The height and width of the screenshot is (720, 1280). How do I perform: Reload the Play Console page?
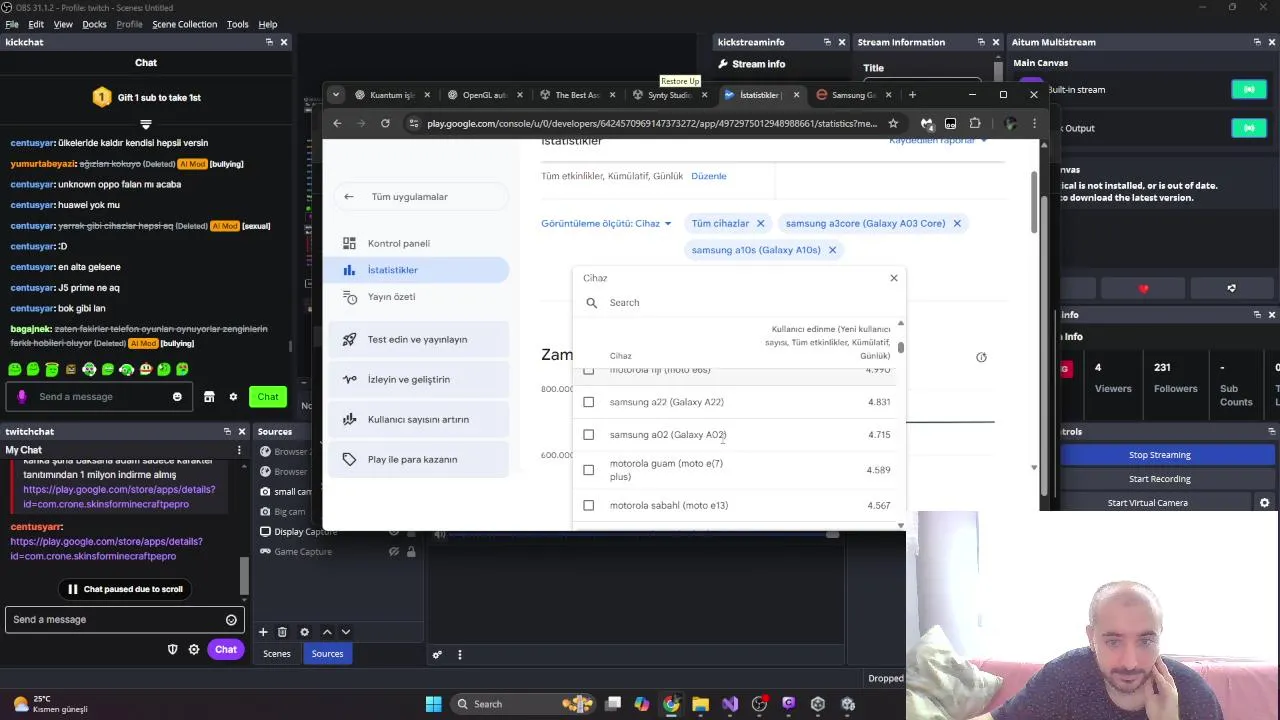tap(385, 123)
